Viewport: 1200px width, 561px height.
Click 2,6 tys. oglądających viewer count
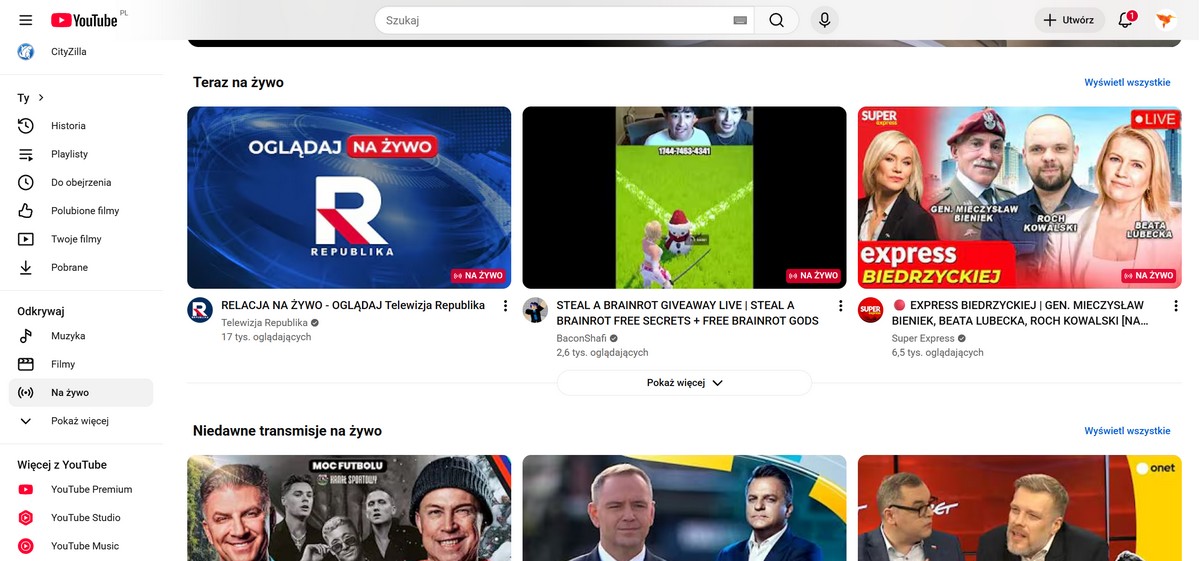coord(602,352)
